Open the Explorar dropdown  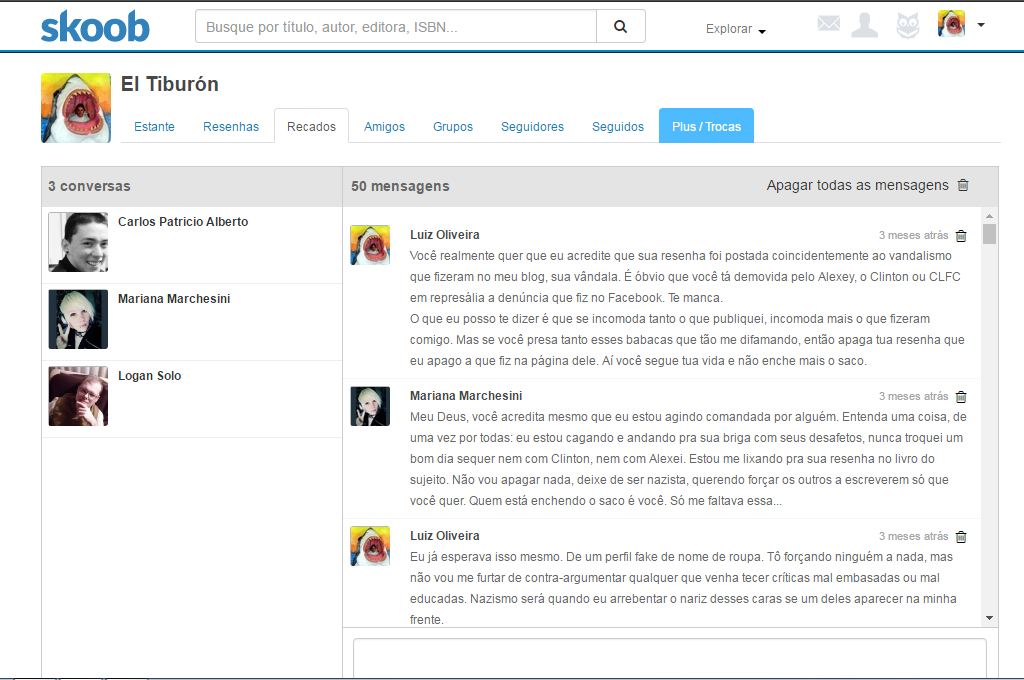(735, 29)
